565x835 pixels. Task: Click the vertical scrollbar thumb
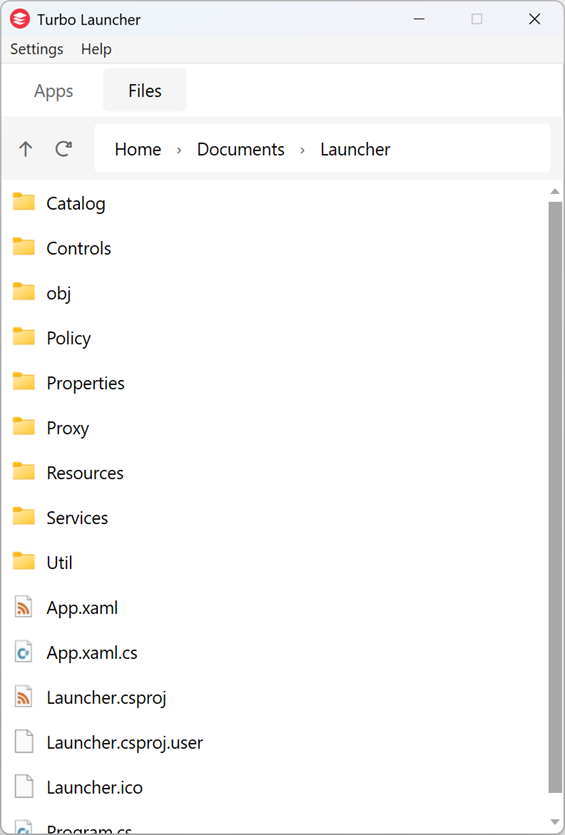coord(555,497)
